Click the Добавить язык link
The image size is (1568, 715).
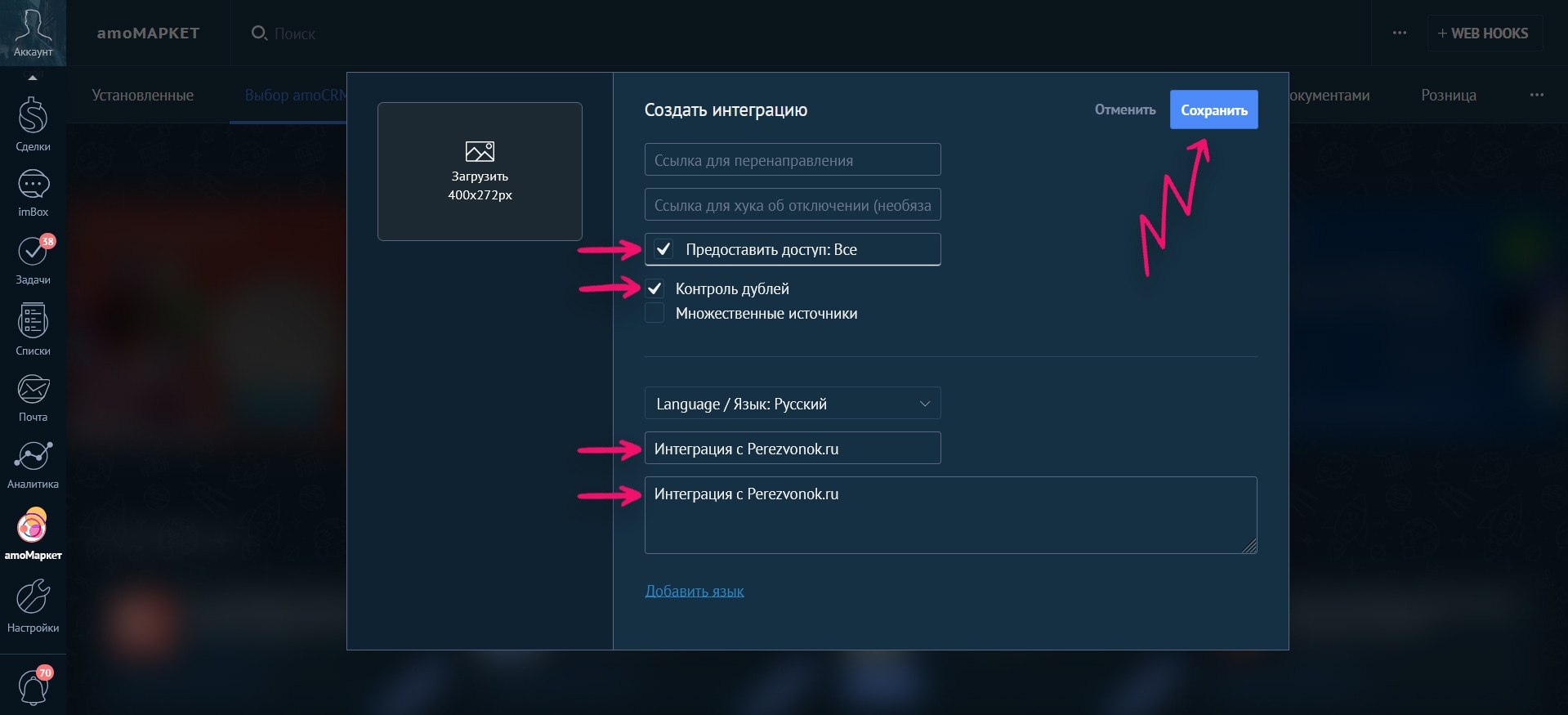point(695,591)
